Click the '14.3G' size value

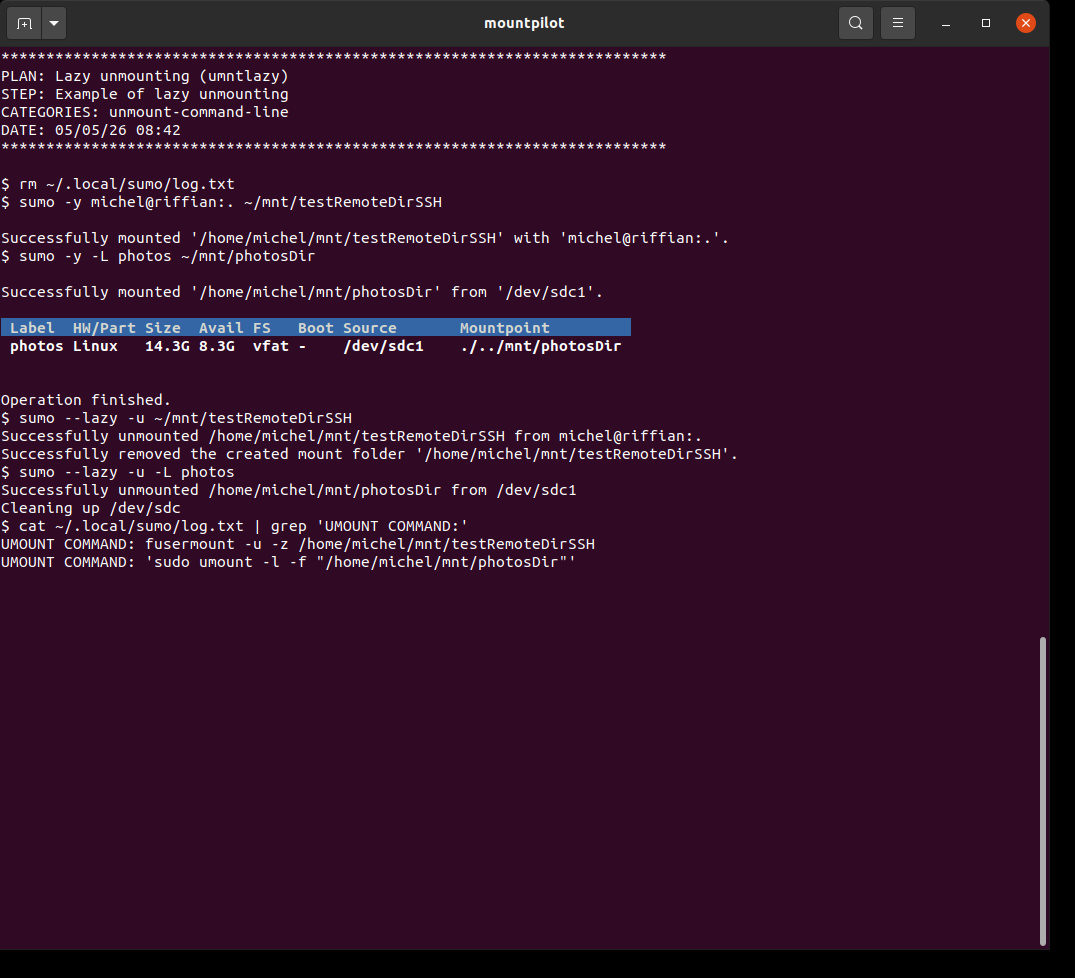[167, 346]
